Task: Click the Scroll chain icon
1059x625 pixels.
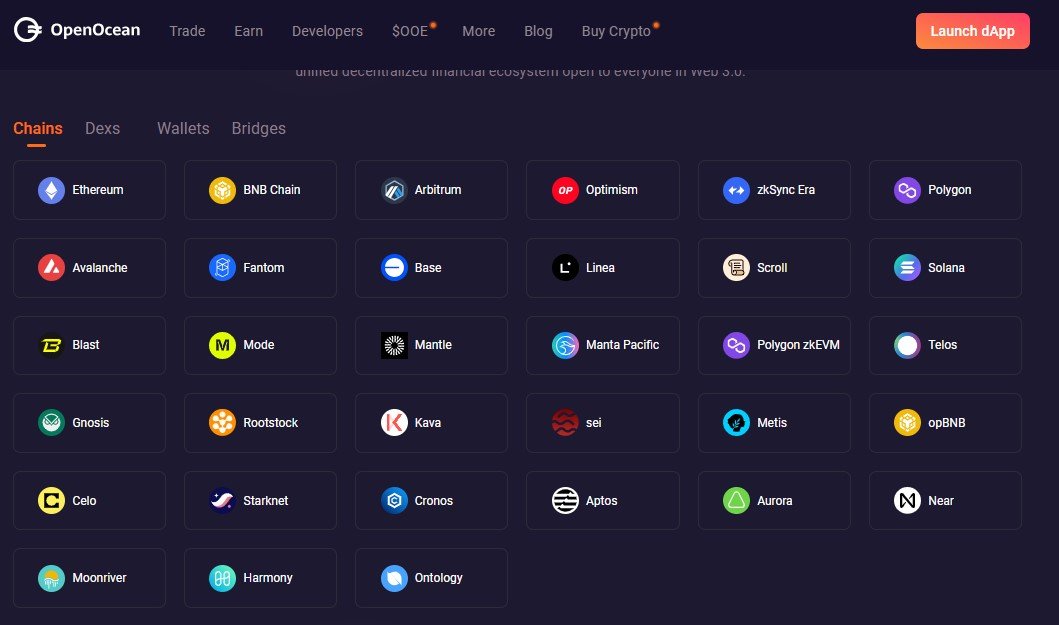Action: pyautogui.click(x=736, y=268)
